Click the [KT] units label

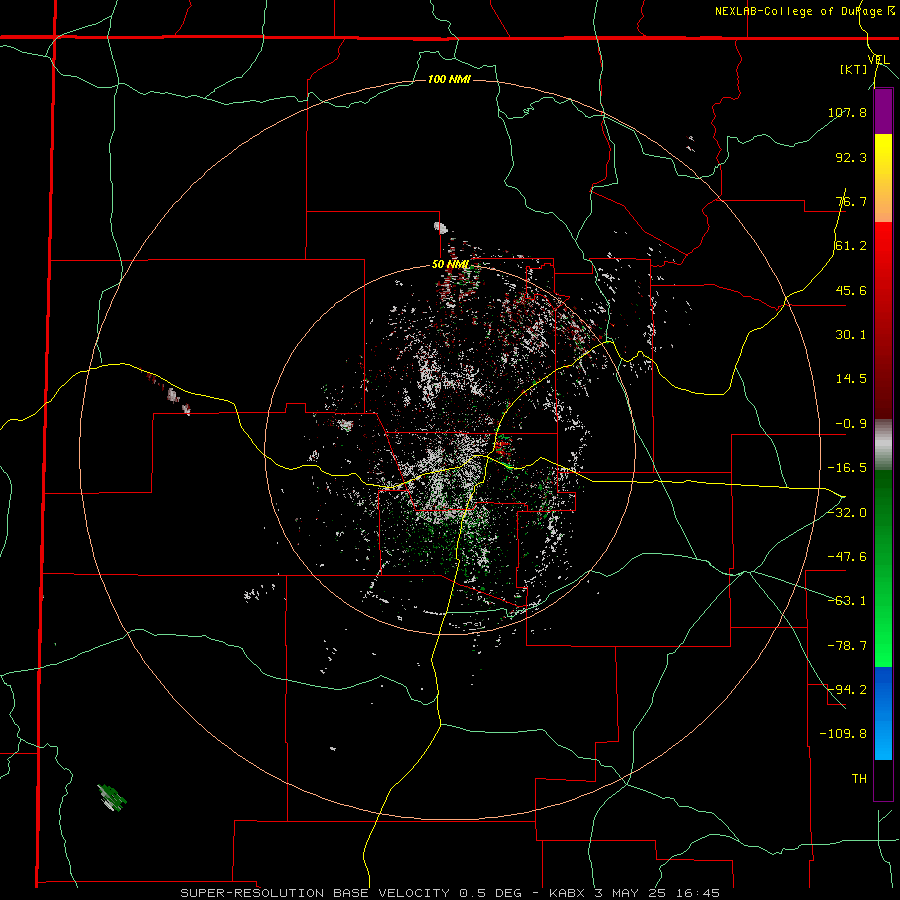tap(854, 70)
